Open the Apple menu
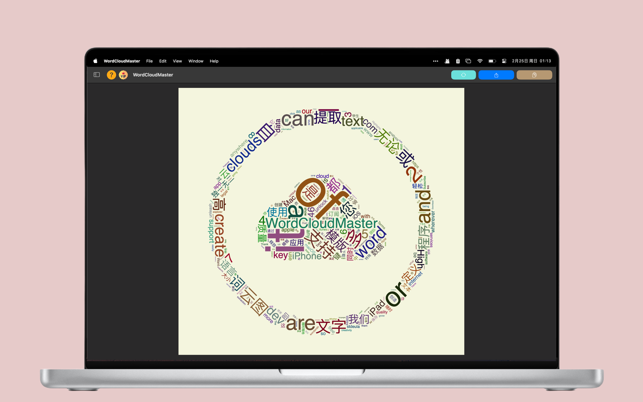This screenshot has width=643, height=402. tap(95, 61)
